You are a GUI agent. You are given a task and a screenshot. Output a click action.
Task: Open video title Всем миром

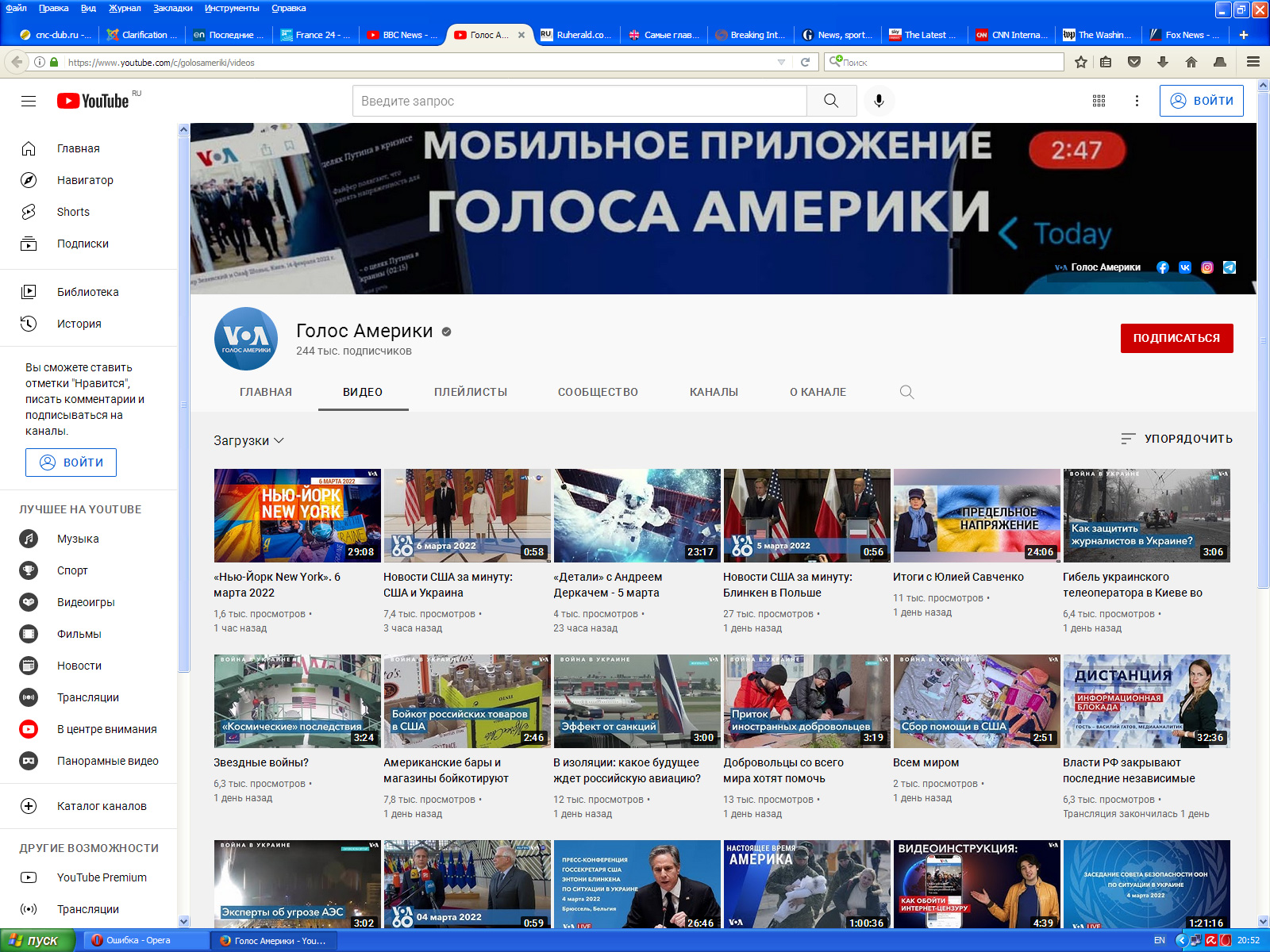[926, 762]
